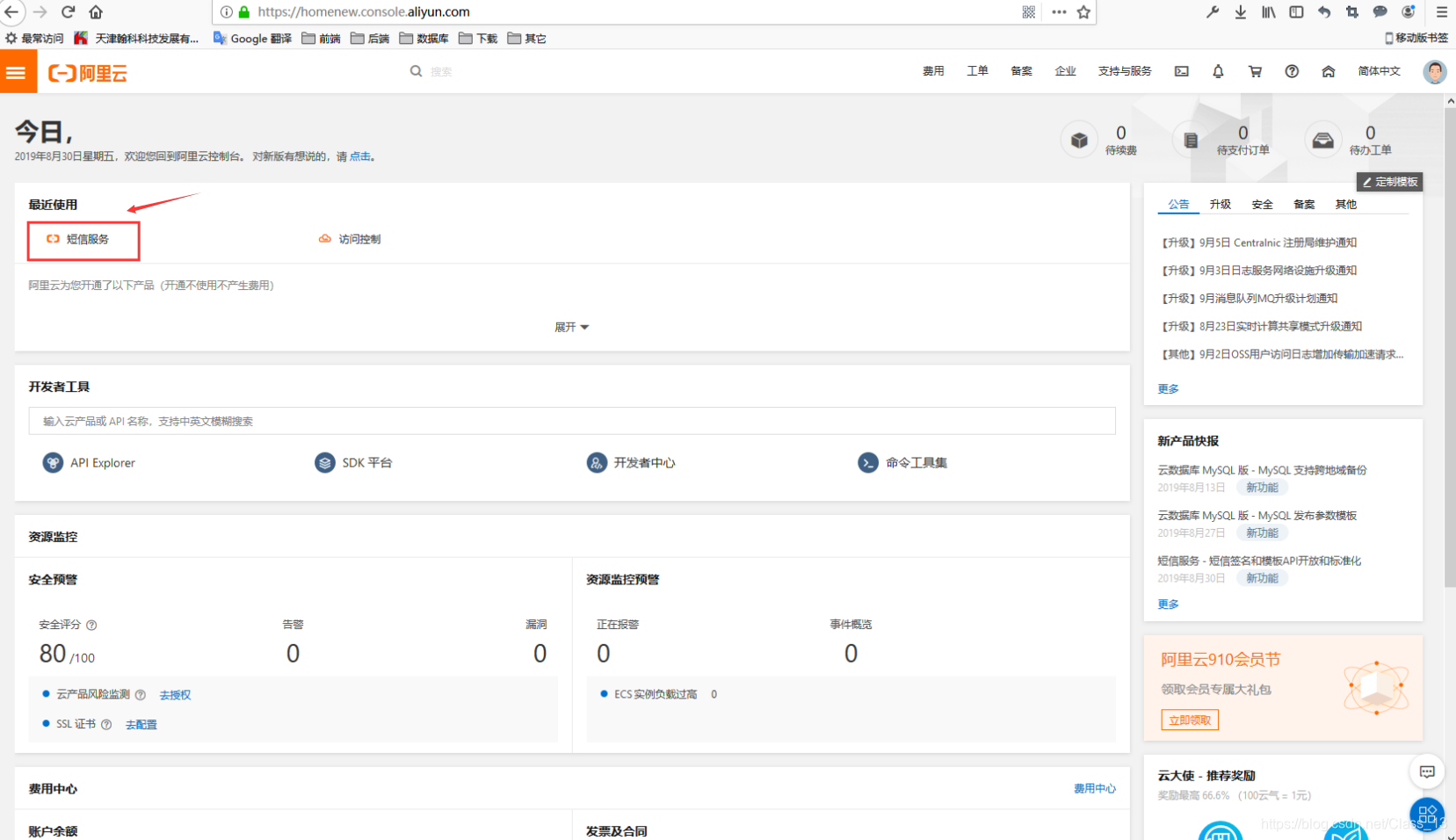The height and width of the screenshot is (840, 1456).
Task: Open the notification bell
Action: click(1218, 71)
